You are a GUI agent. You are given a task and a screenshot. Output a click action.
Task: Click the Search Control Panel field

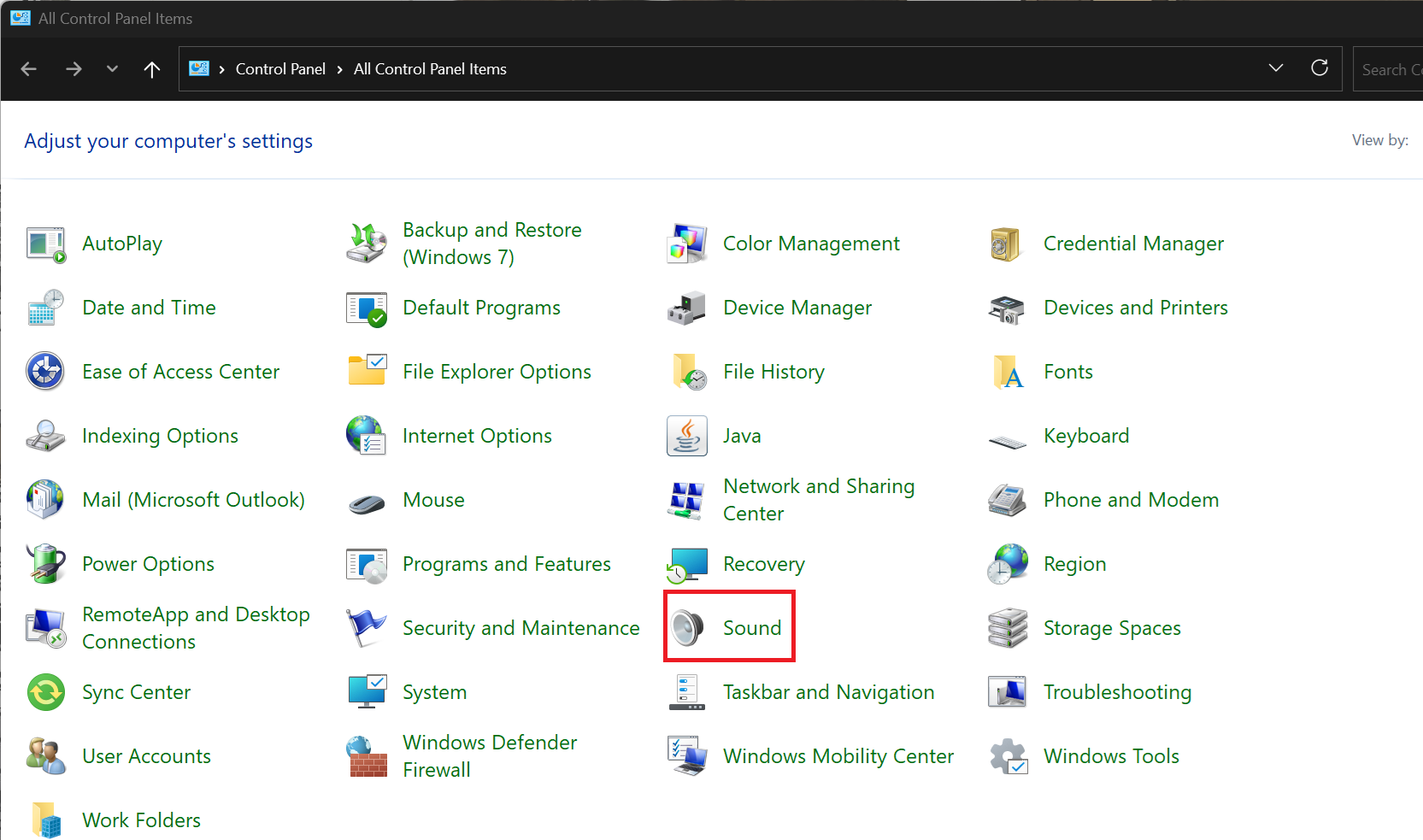[x=1389, y=69]
